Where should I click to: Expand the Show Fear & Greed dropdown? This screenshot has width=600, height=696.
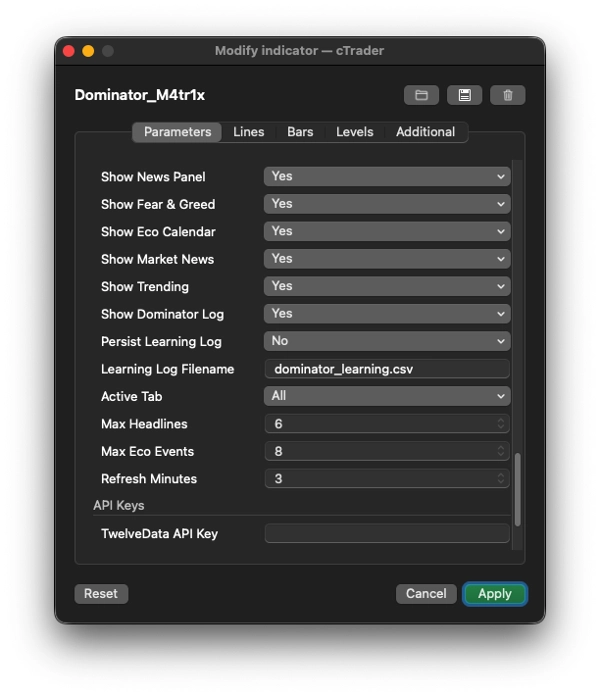[387, 204]
